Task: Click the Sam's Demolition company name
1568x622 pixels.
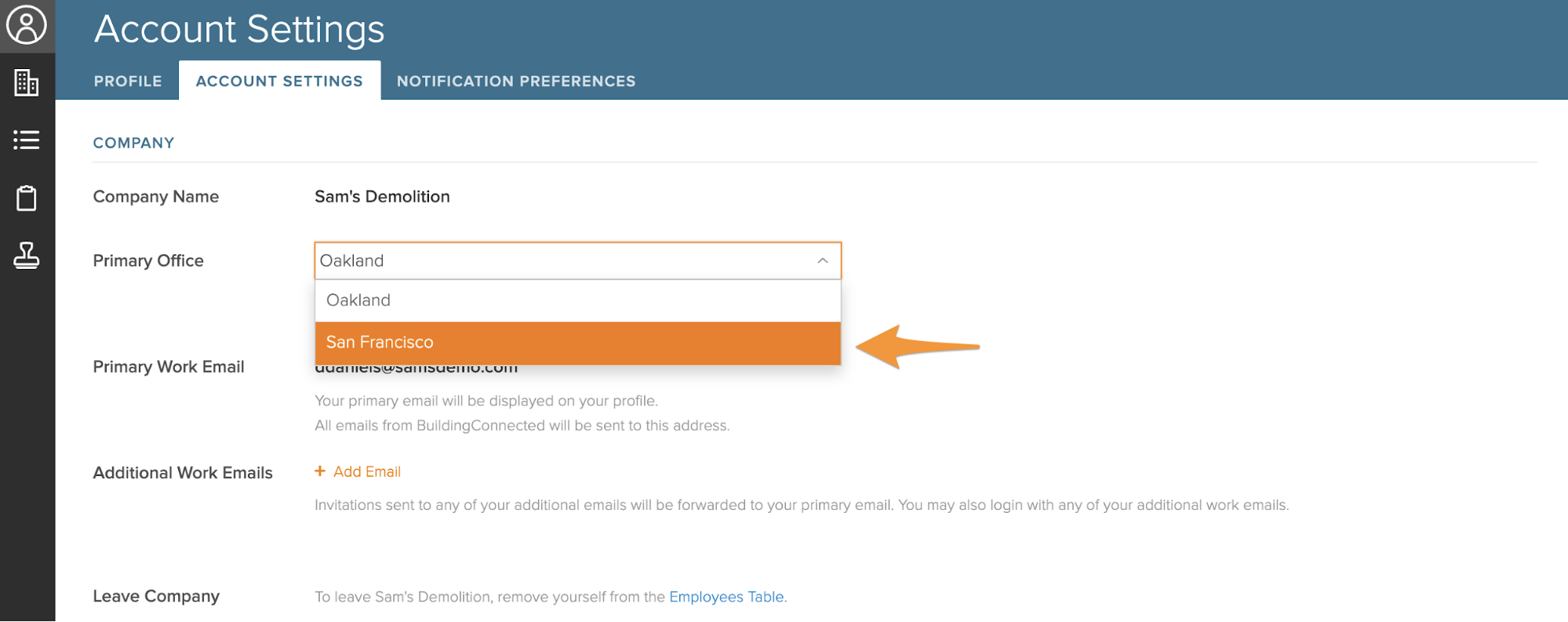Action: point(382,197)
